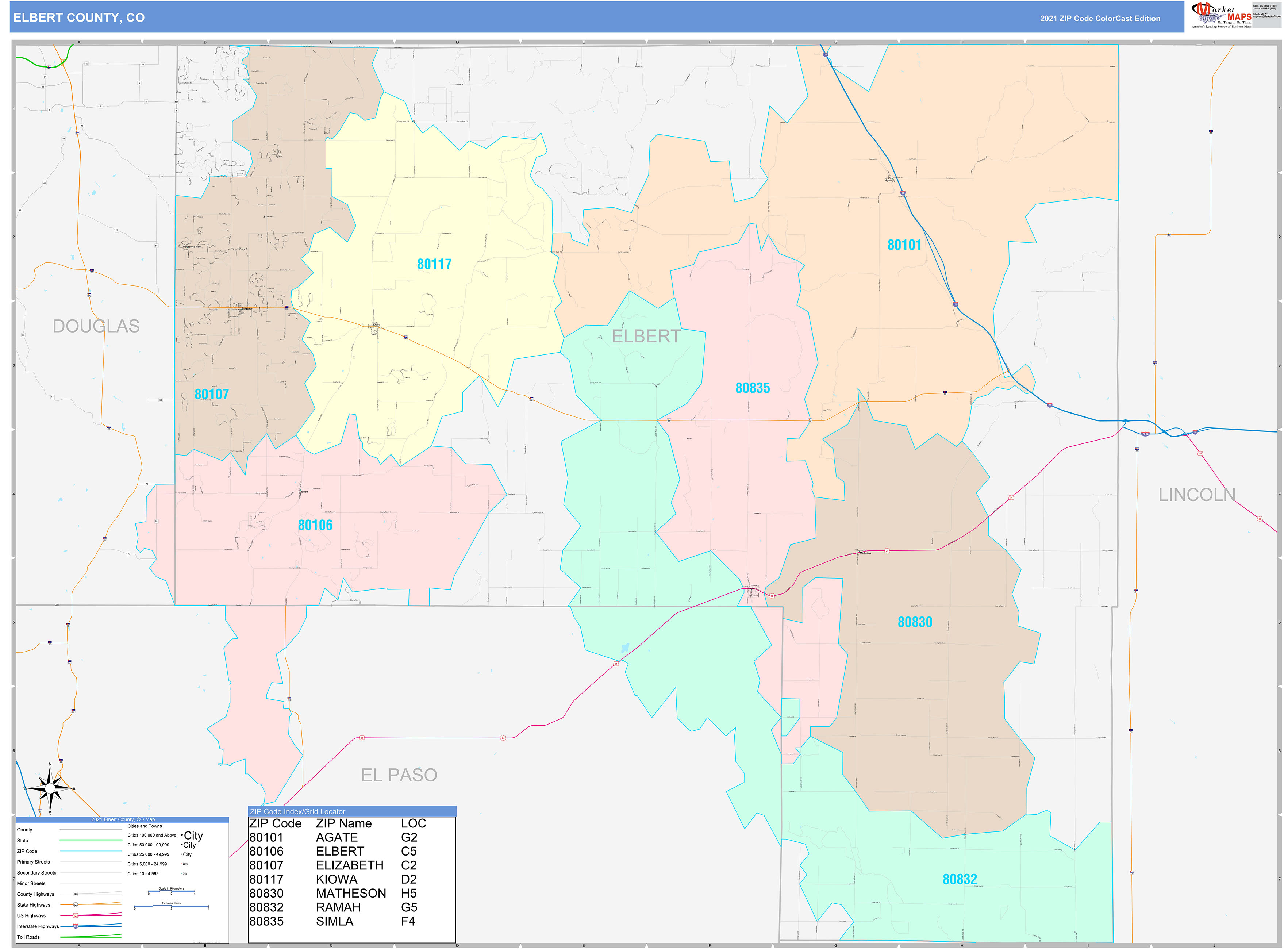This screenshot has height=949, width=1288.
Task: Select the 80830 ZIP label on the map
Action: (915, 622)
